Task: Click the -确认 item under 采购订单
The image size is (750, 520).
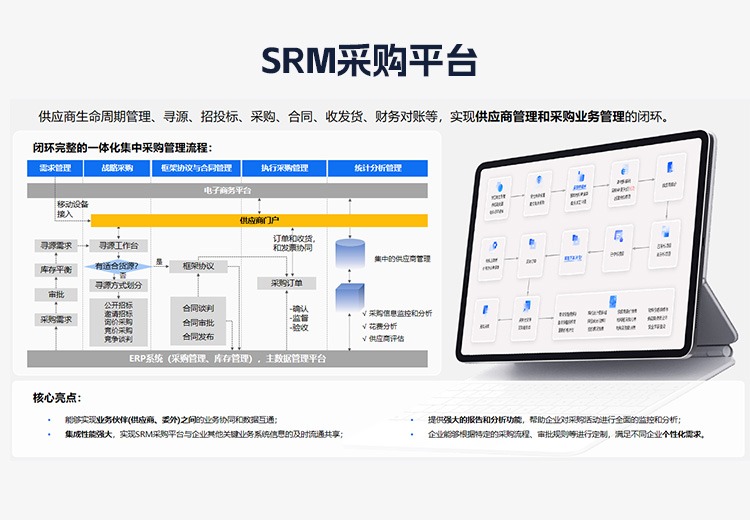Action: [x=299, y=309]
